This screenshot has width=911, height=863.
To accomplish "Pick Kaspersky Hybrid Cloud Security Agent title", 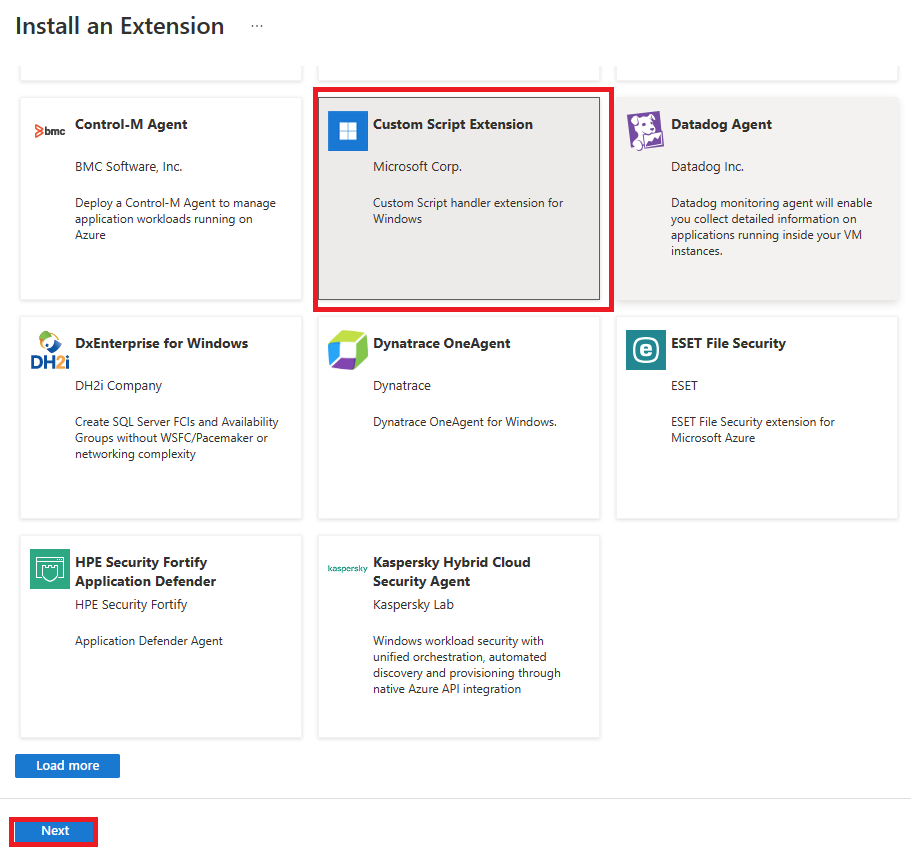I will coord(451,572).
